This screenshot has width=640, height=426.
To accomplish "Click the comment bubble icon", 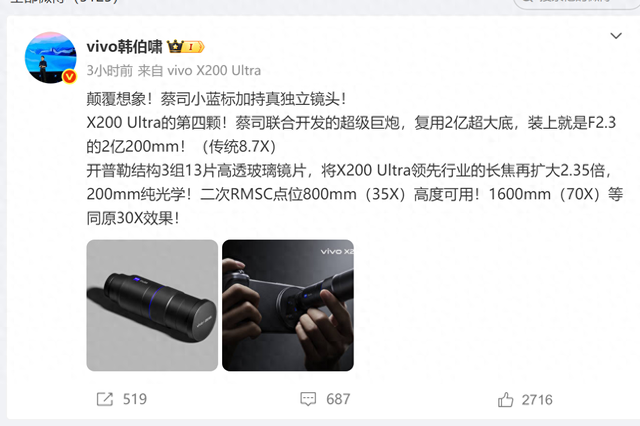I will click(308, 399).
